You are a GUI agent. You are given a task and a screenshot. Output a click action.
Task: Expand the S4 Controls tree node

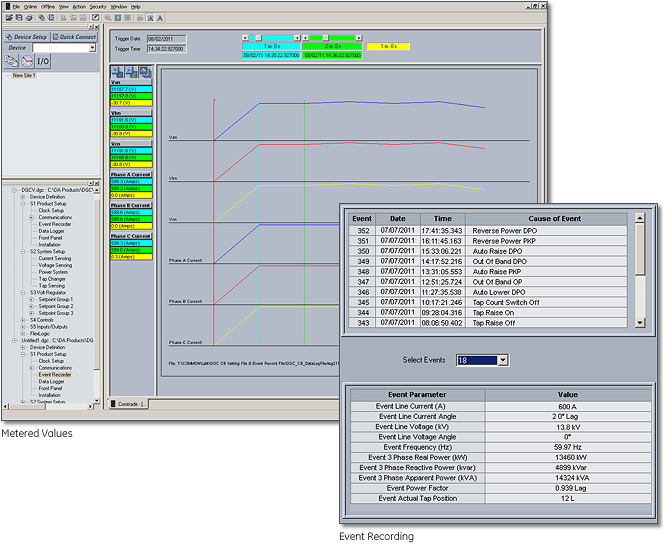pyautogui.click(x=22, y=319)
